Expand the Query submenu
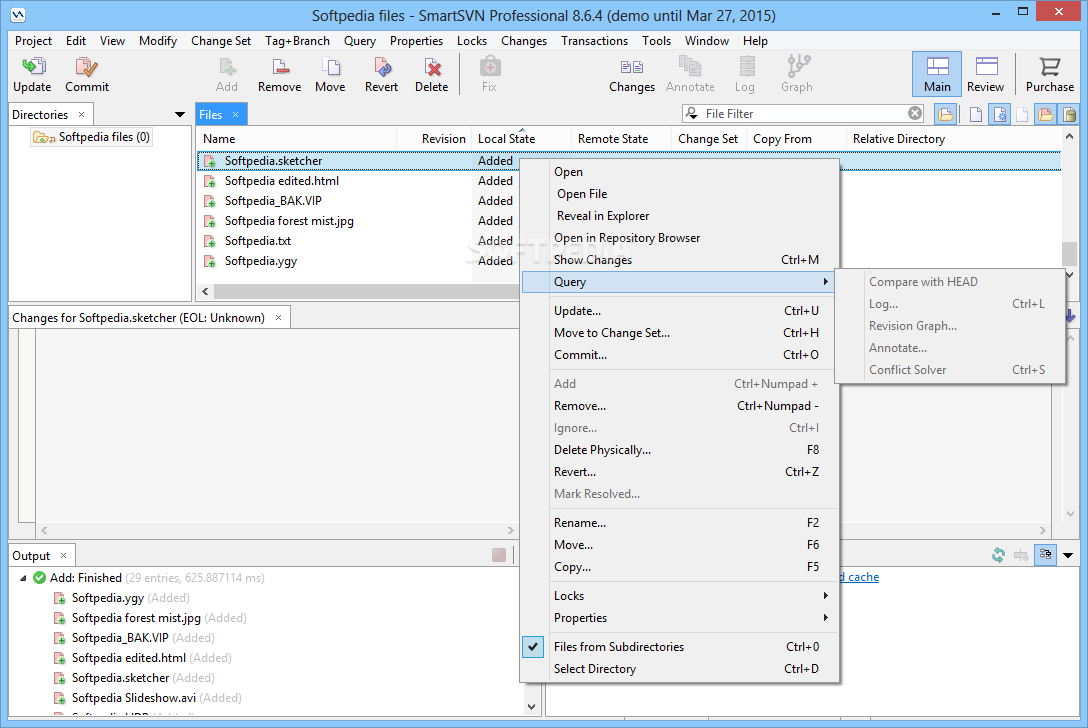This screenshot has width=1088, height=728. point(679,282)
